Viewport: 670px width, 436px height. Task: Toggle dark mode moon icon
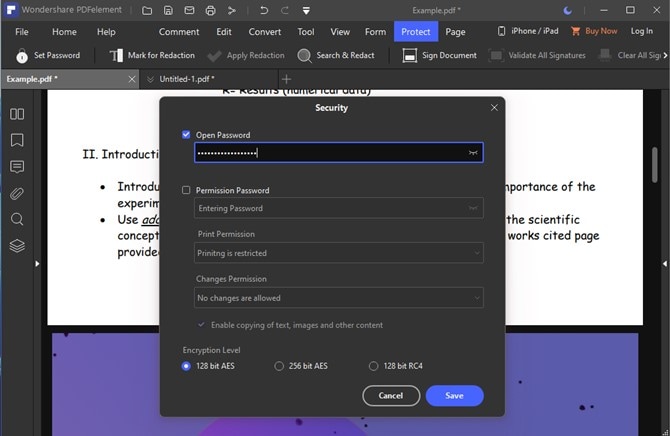[567, 11]
